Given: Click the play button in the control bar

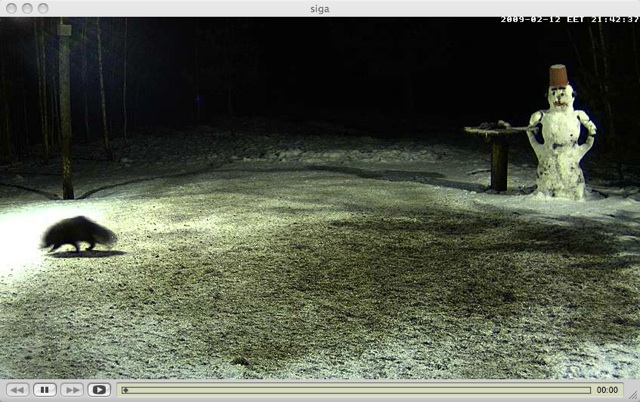Looking at the screenshot, I should click(x=99, y=390).
